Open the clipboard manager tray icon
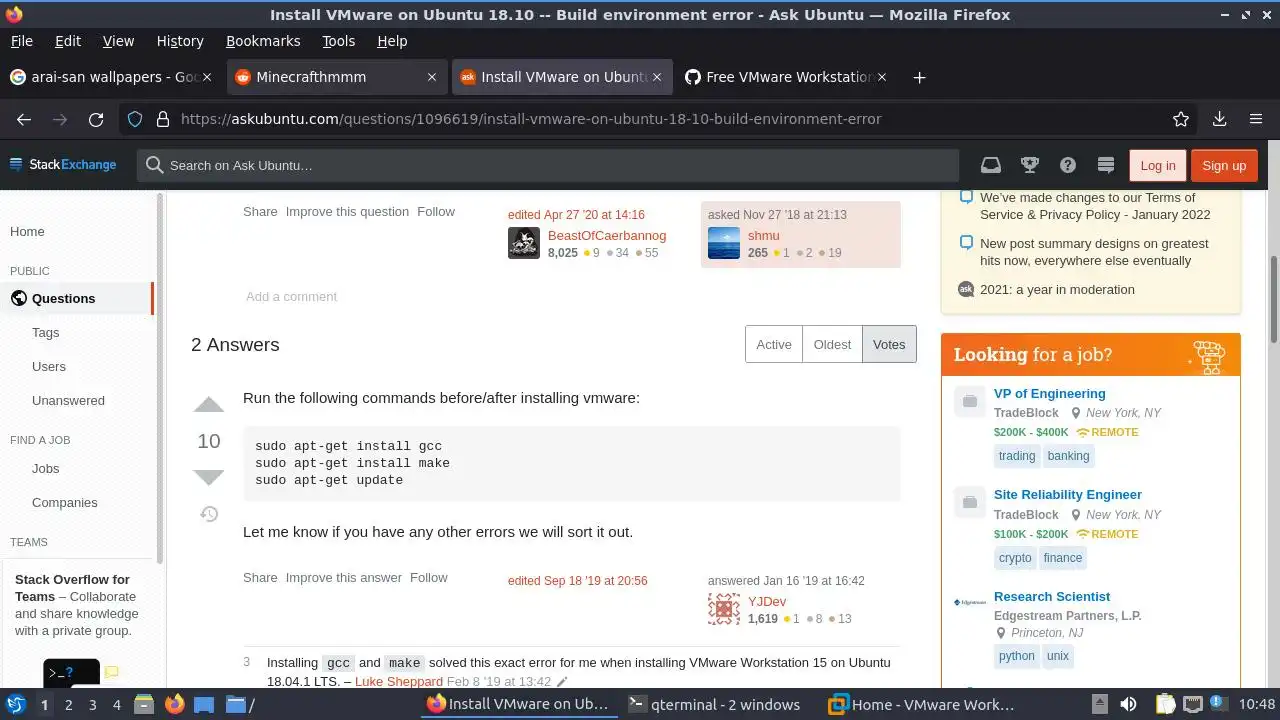The width and height of the screenshot is (1280, 720). (x=1166, y=704)
